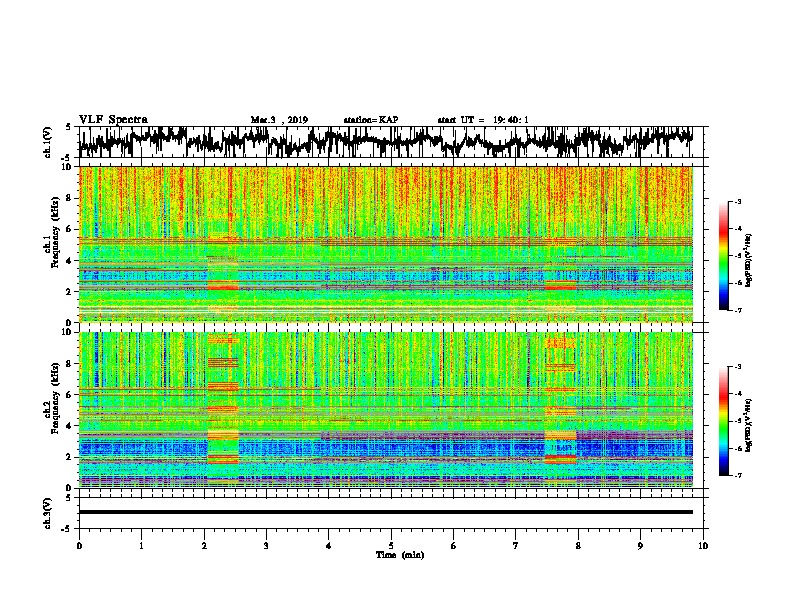792x612 pixels.
Task: Click the "7" tick label on the time axis
Action: [x=516, y=545]
